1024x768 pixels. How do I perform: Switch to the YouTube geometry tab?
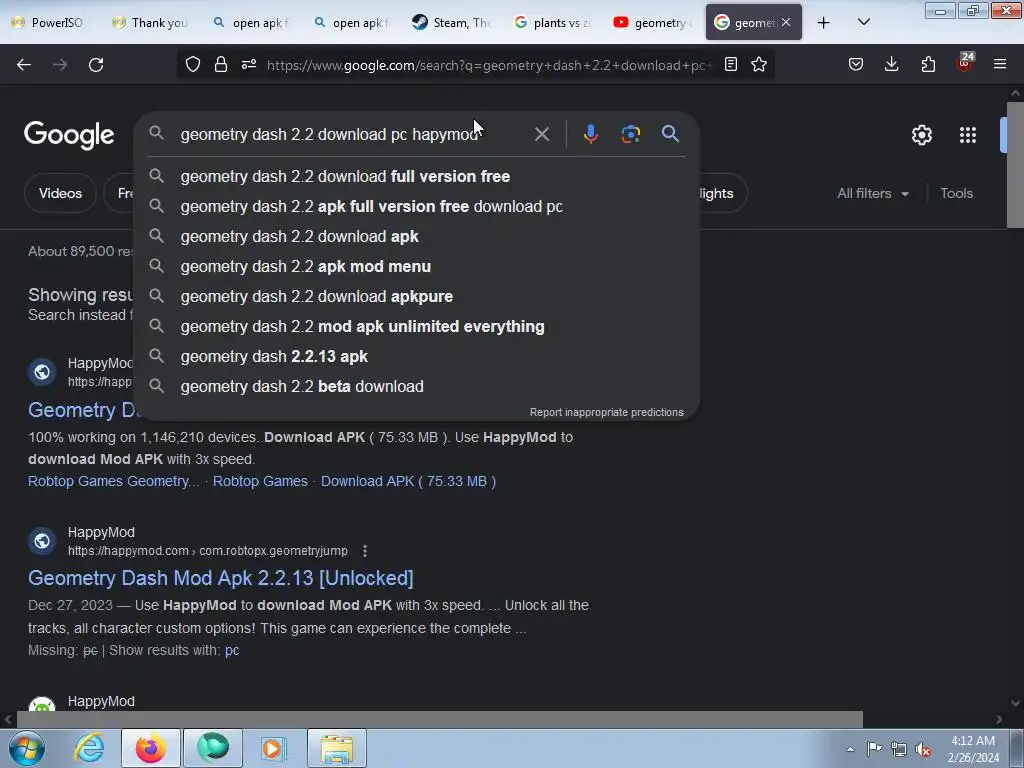[652, 23]
